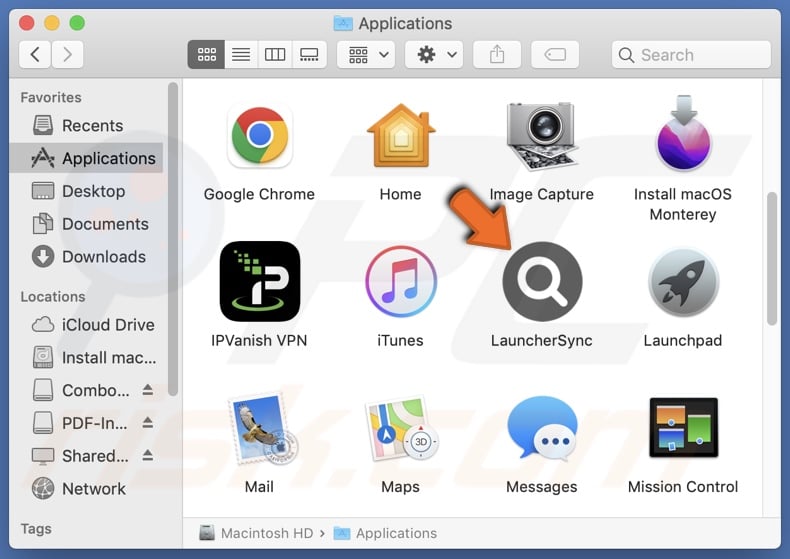Click the Mission Control name label

click(683, 486)
